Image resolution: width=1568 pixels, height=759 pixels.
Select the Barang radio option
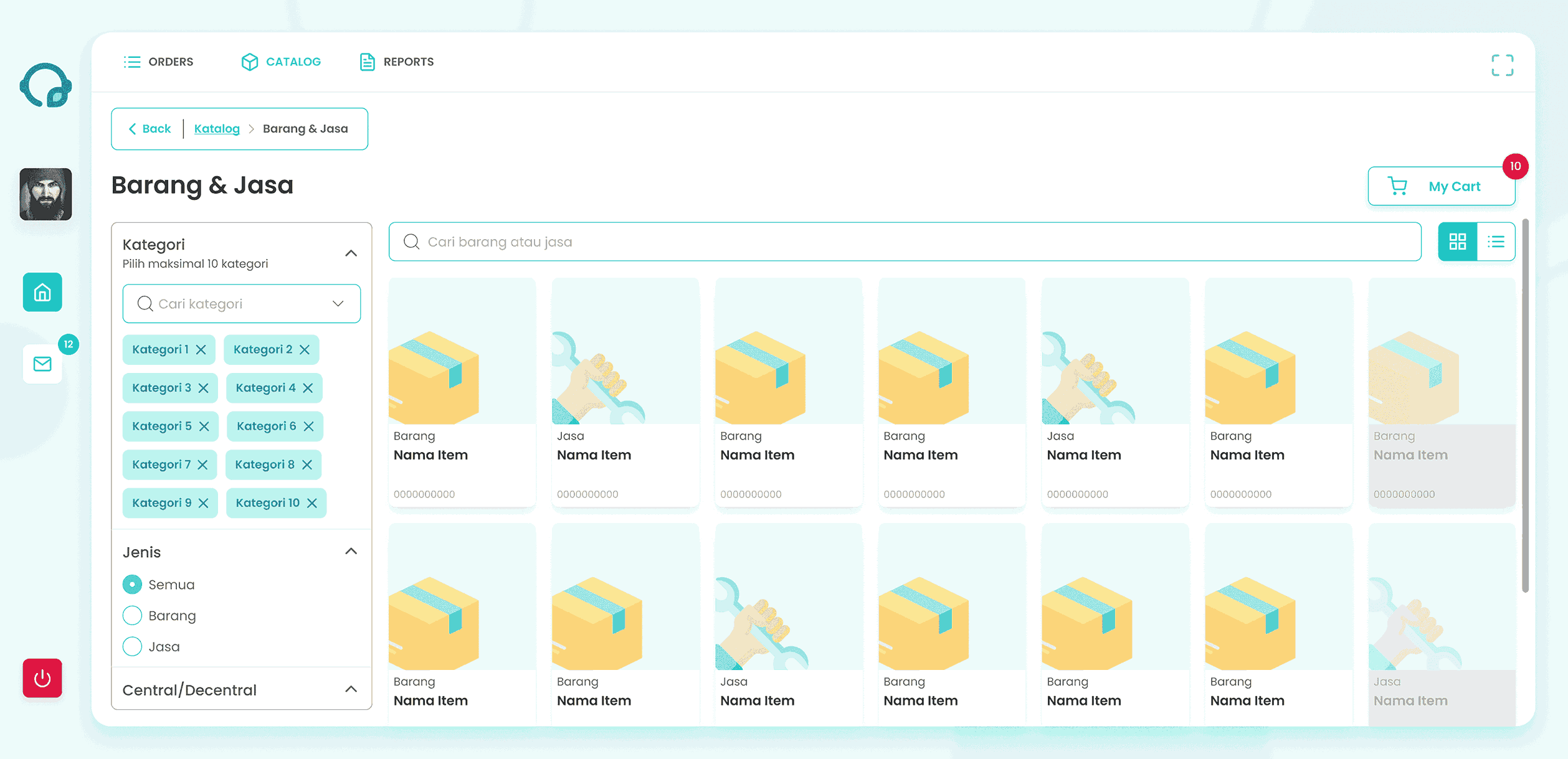pos(132,616)
